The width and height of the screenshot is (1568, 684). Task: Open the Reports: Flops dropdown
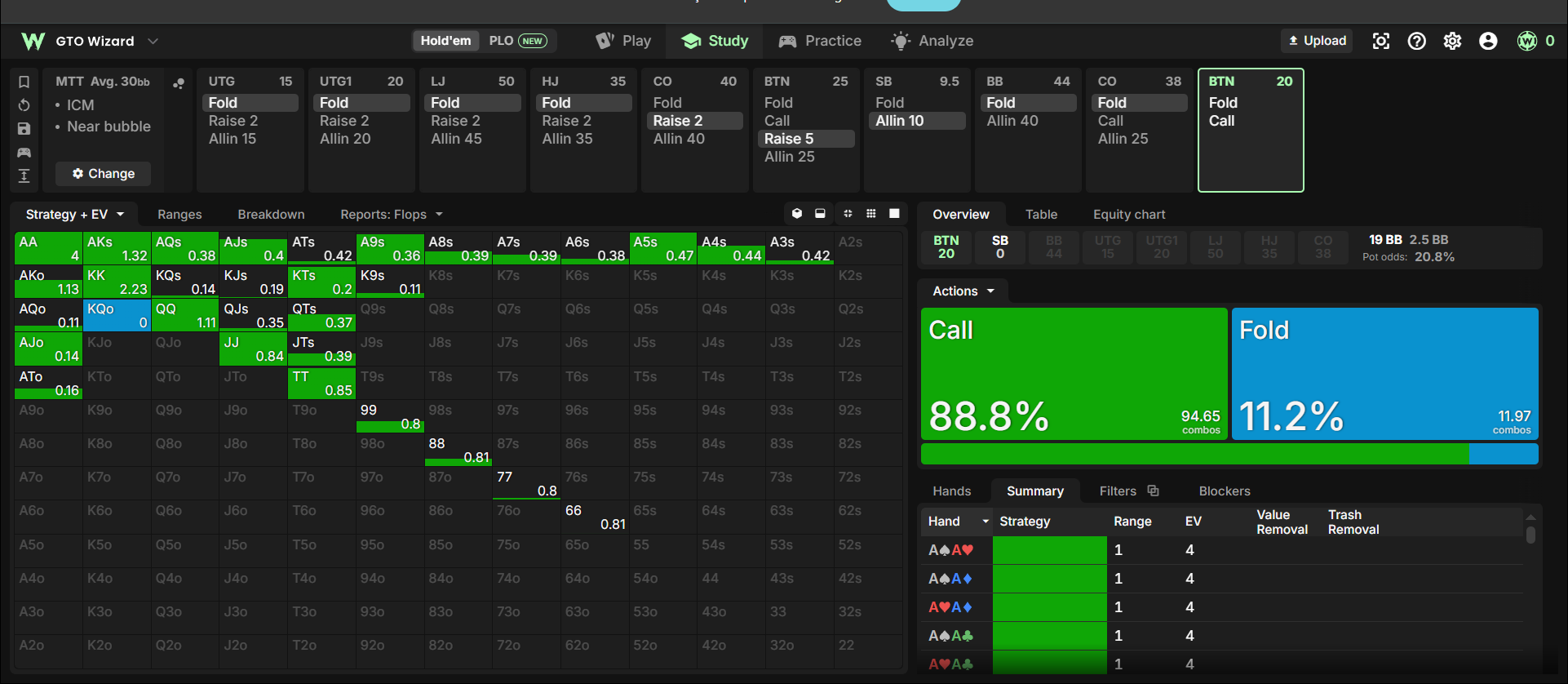click(x=392, y=214)
